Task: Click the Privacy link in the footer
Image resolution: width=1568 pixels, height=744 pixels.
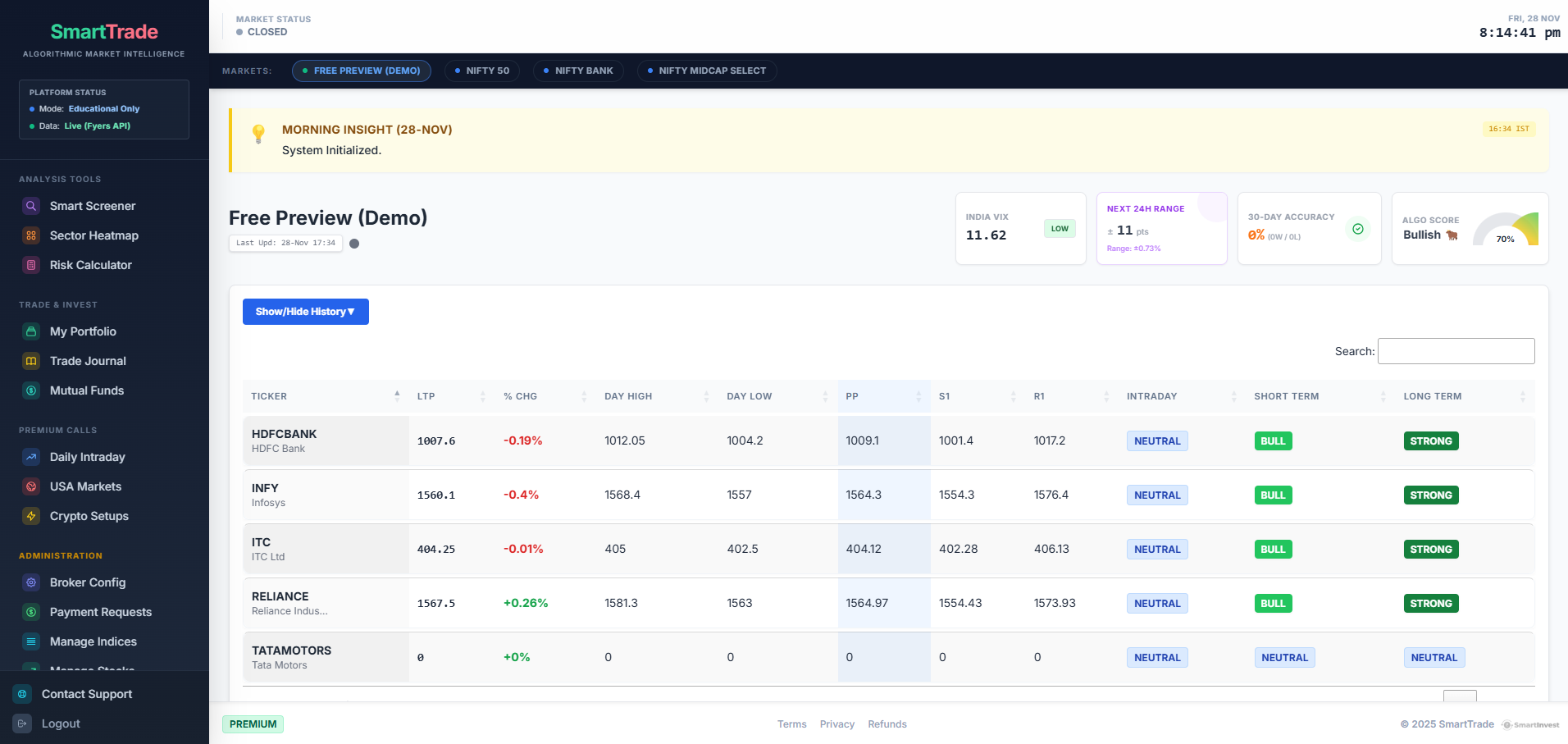Action: (836, 724)
